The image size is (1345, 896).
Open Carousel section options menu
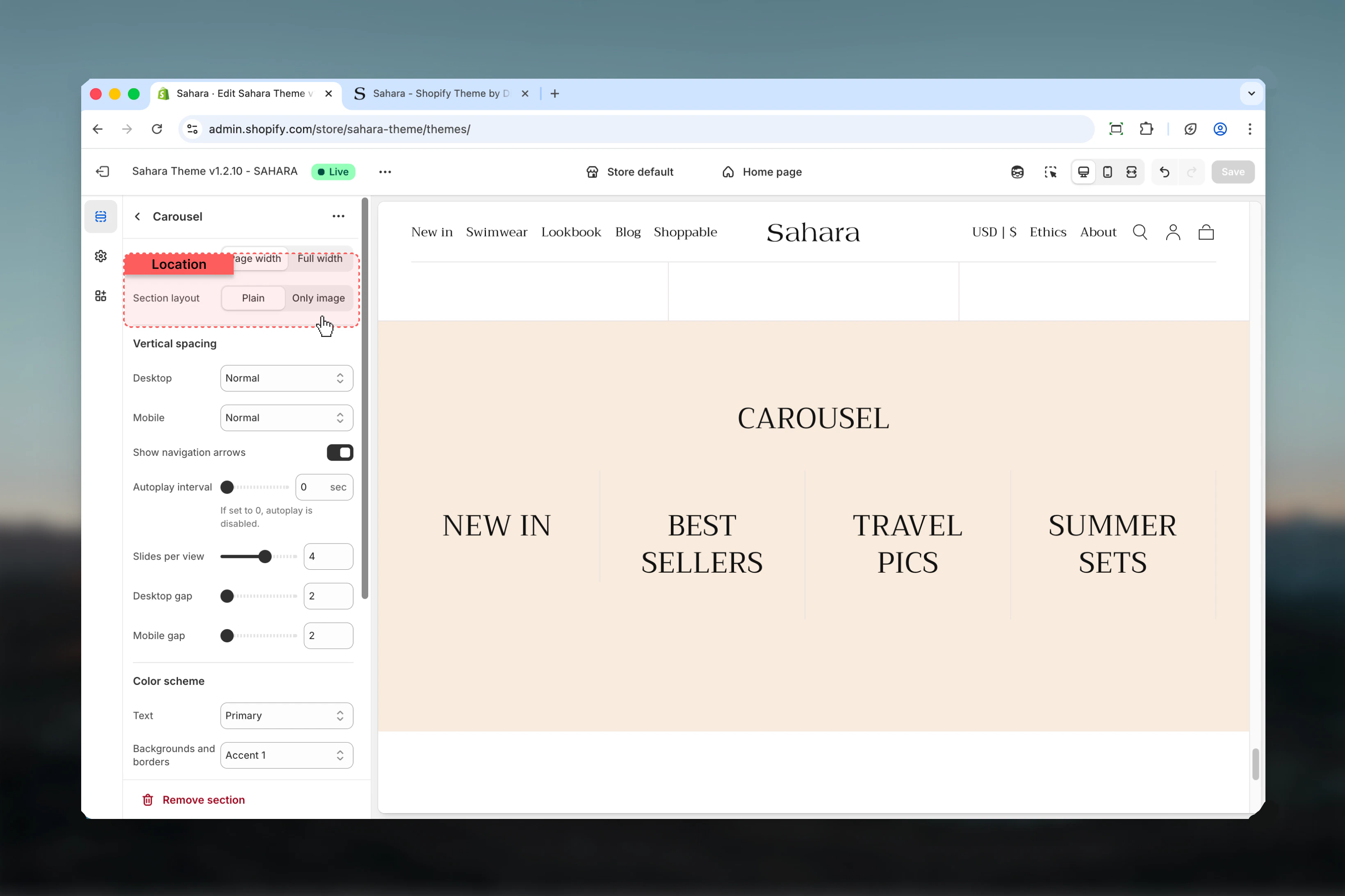click(338, 216)
